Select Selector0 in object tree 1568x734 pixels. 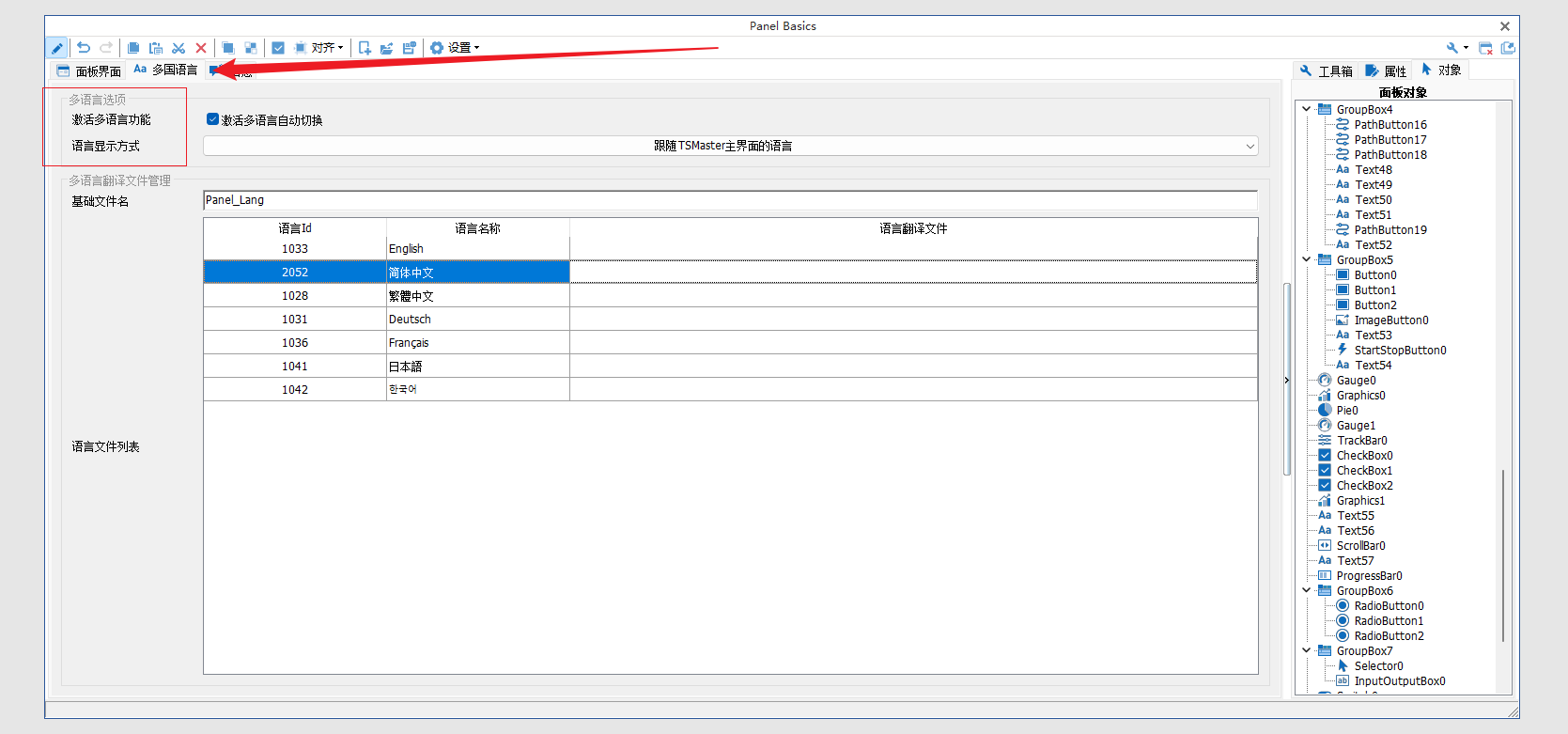click(x=1378, y=666)
